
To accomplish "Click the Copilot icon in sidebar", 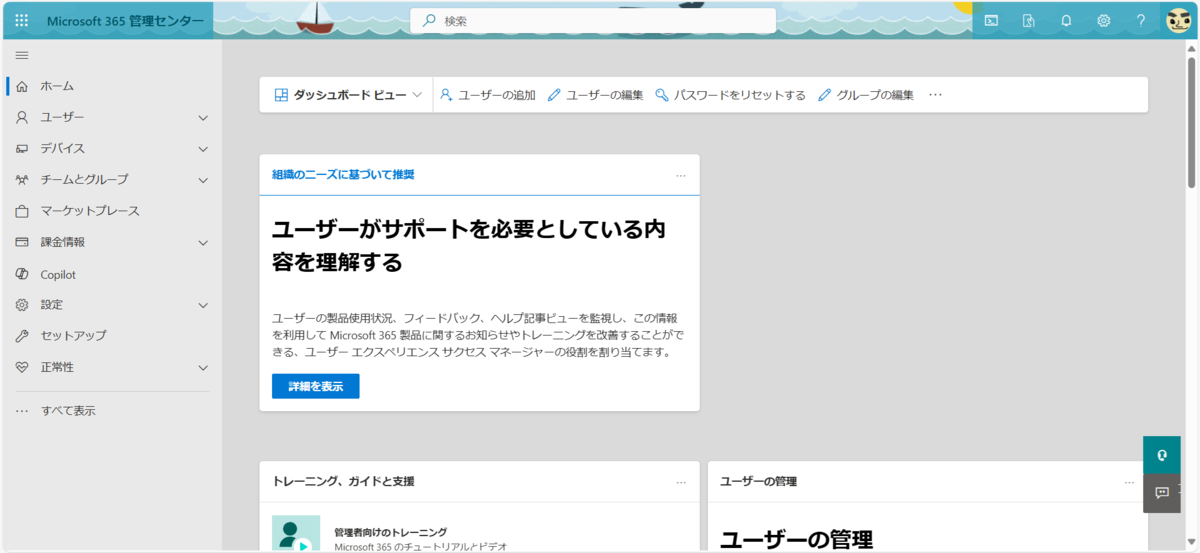I will (22, 274).
